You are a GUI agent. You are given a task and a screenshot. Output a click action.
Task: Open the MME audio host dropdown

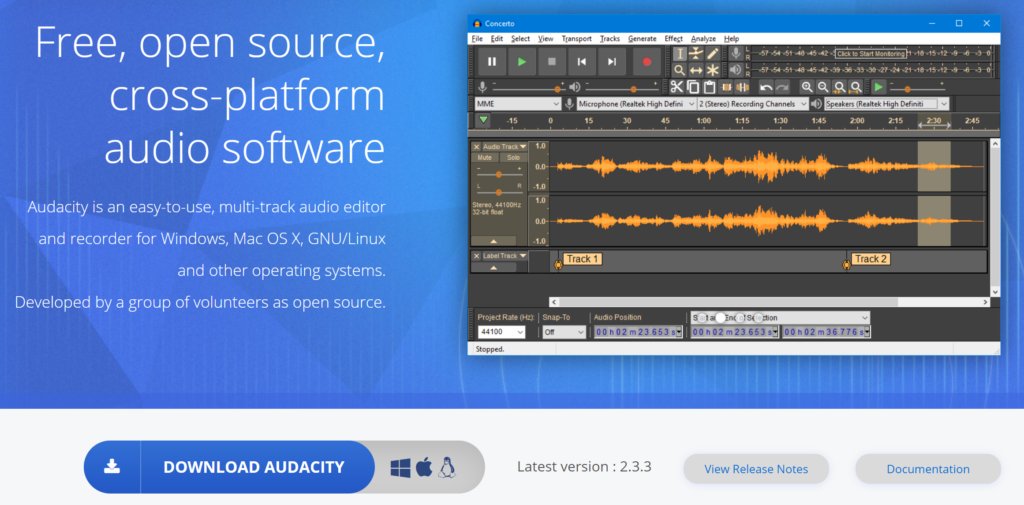pos(518,104)
